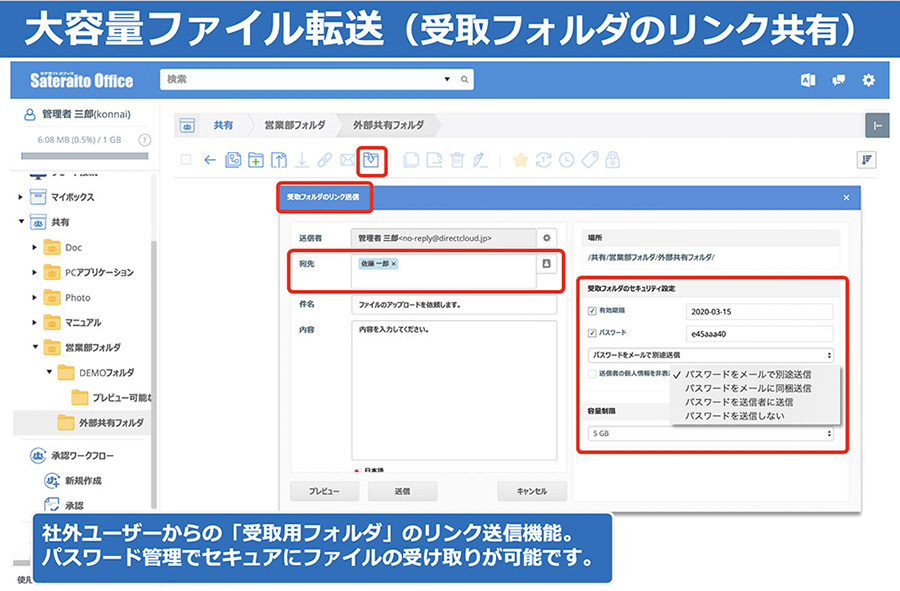Open the address book icon beside 宛先

tap(546, 264)
